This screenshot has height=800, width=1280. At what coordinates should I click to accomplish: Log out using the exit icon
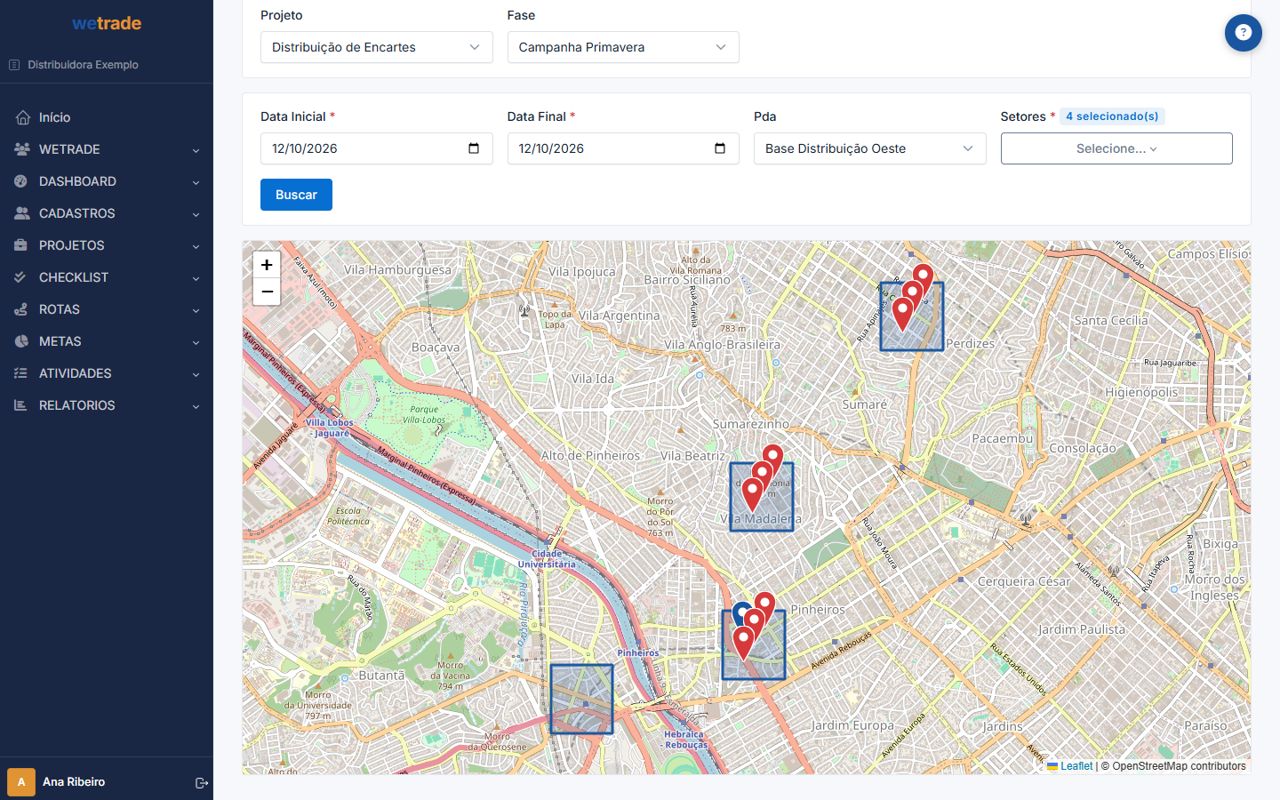pos(201,782)
